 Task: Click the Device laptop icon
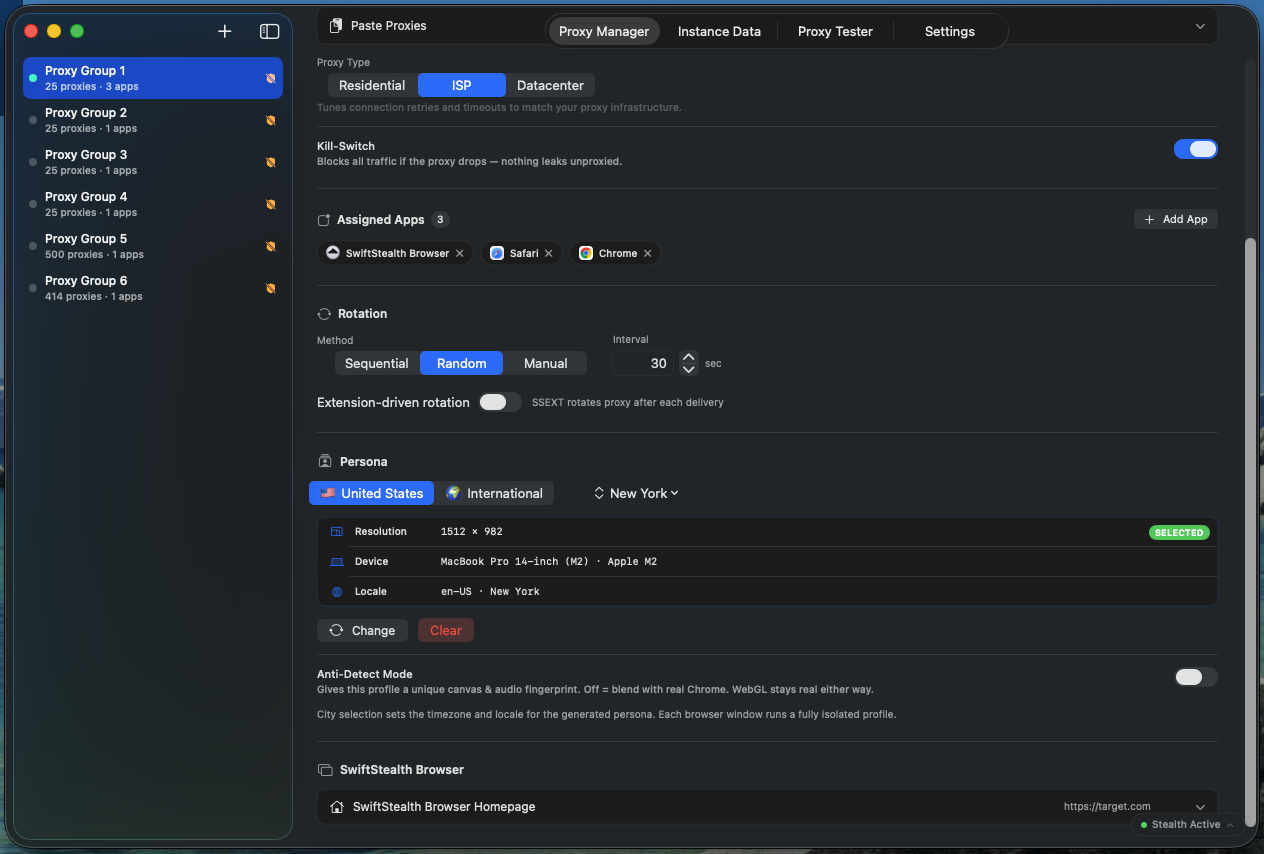point(336,562)
